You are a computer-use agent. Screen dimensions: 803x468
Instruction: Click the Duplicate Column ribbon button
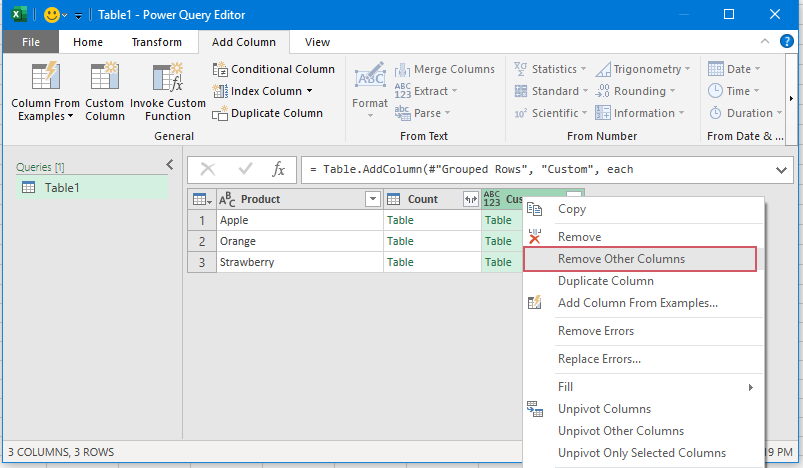[x=267, y=113]
